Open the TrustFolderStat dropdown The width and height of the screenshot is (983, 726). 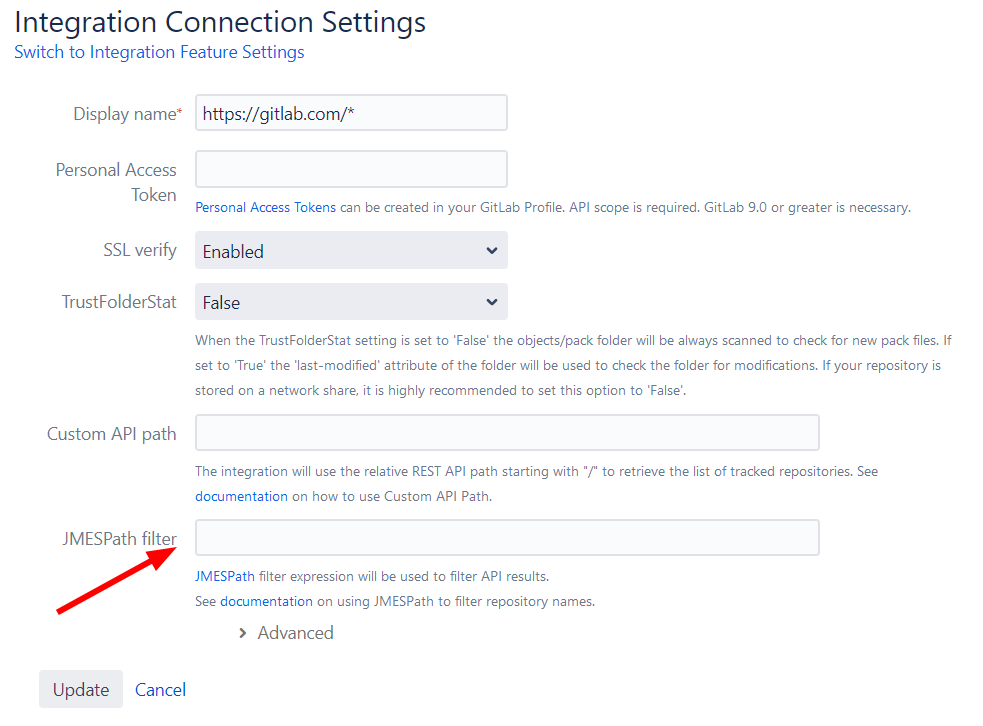pyautogui.click(x=350, y=301)
